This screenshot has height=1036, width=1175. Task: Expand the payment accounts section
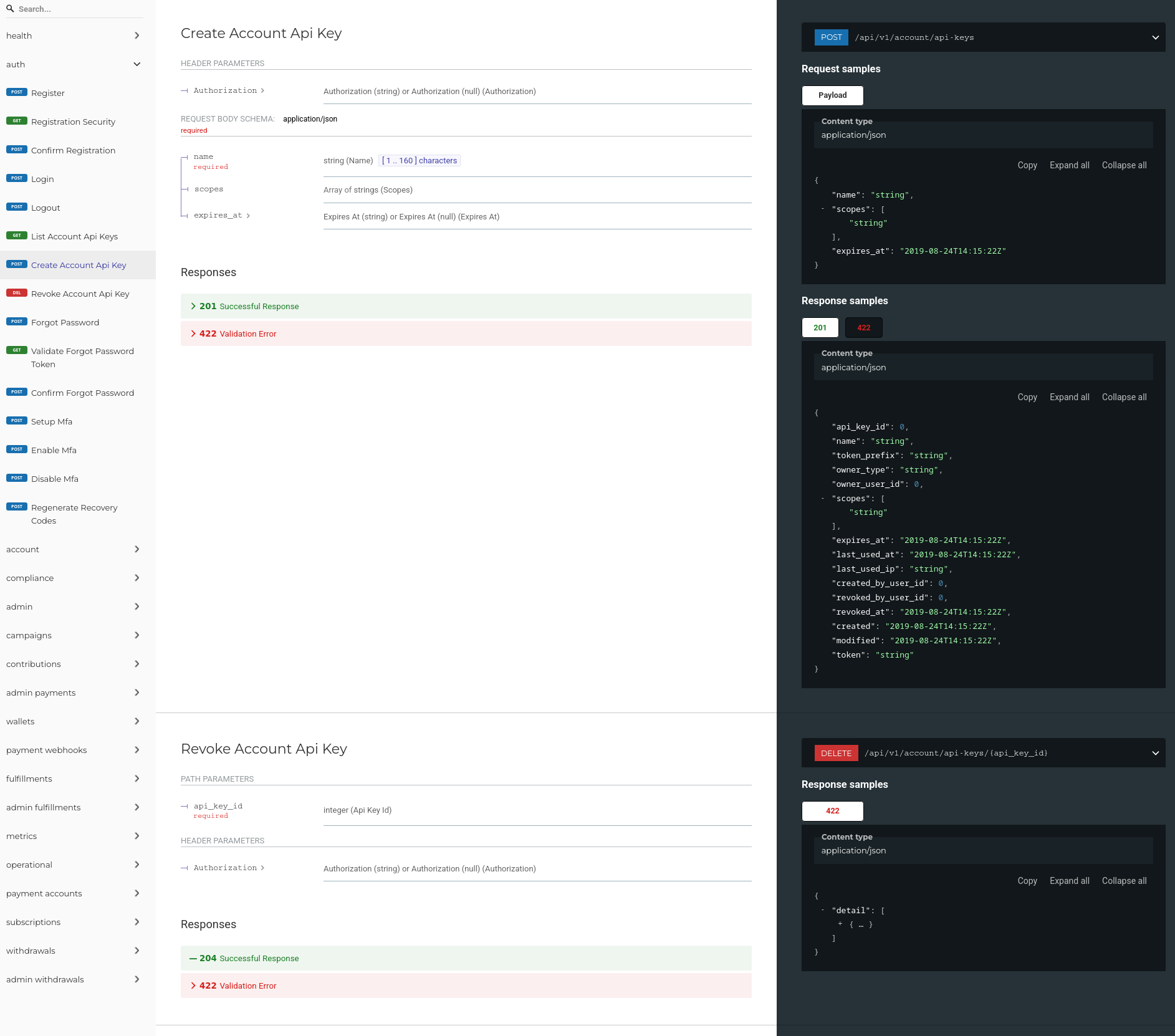click(x=78, y=893)
